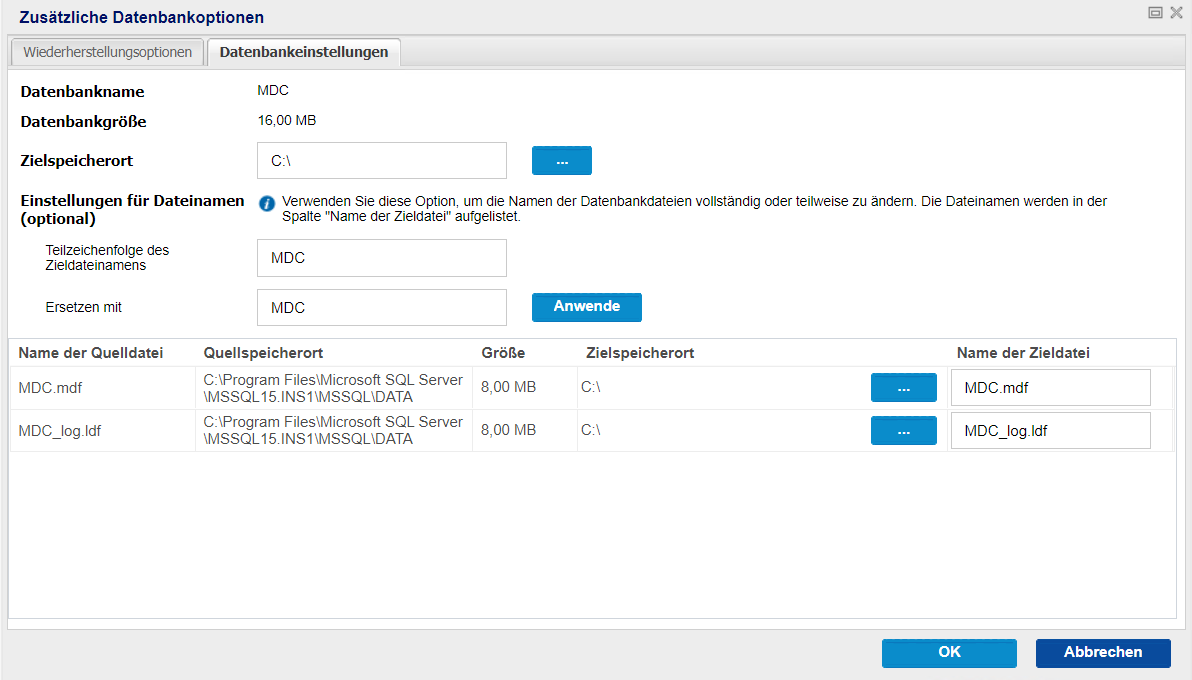
Task: Edit the target file name MDC.mdf field
Action: 1050,388
